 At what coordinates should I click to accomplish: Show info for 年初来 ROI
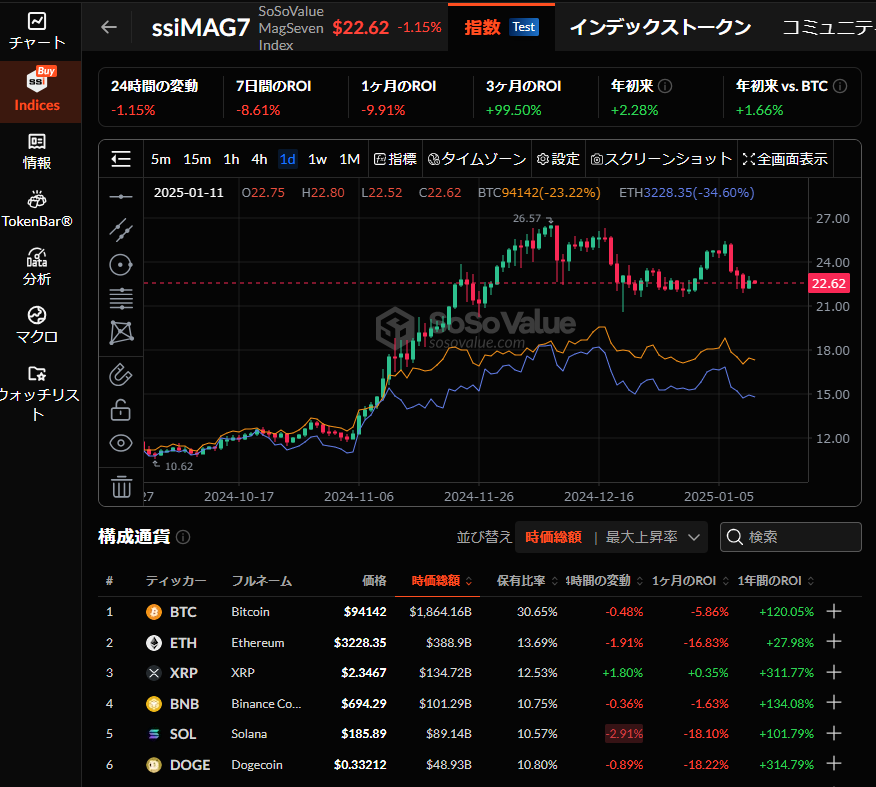665,86
